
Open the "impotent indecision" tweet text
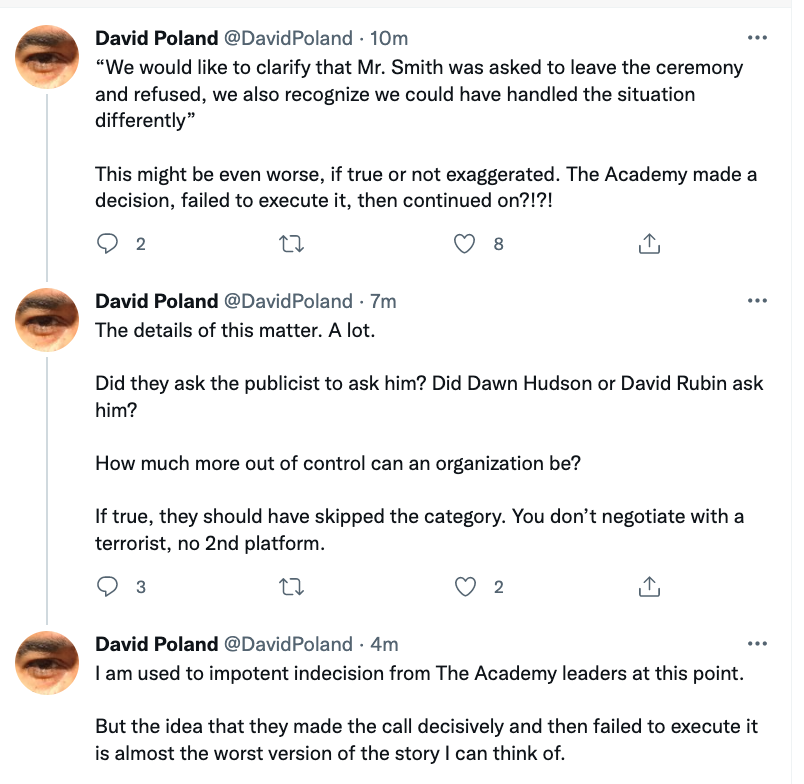[420, 673]
